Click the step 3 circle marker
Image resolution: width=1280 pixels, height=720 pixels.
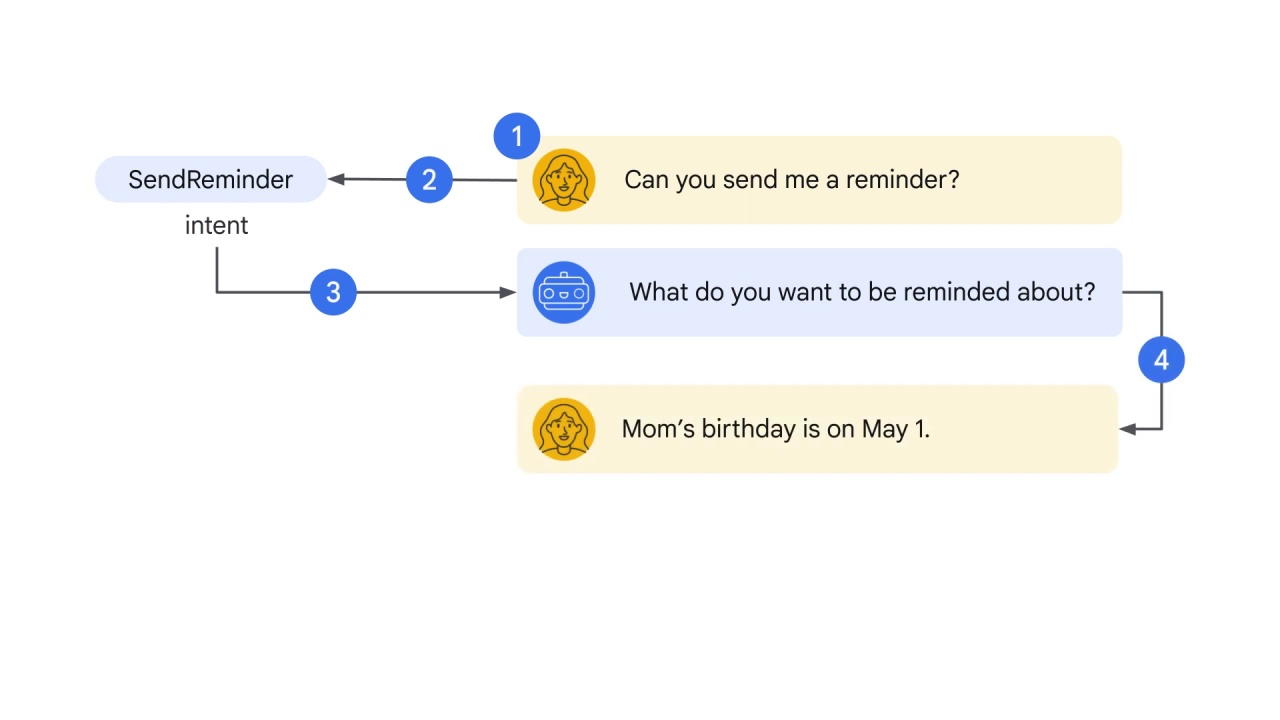[x=333, y=292]
